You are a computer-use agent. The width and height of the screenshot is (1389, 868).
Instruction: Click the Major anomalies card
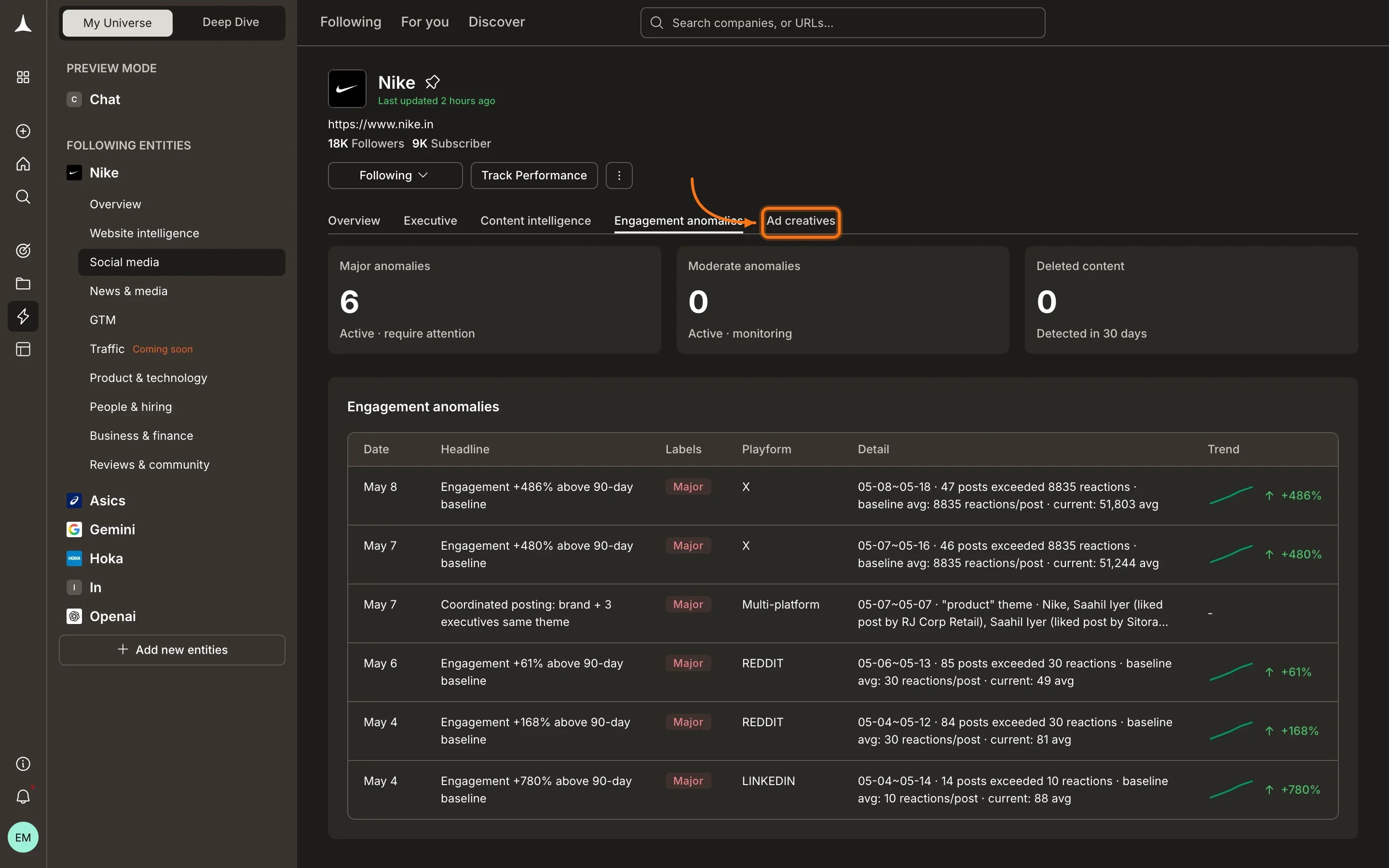[494, 299]
